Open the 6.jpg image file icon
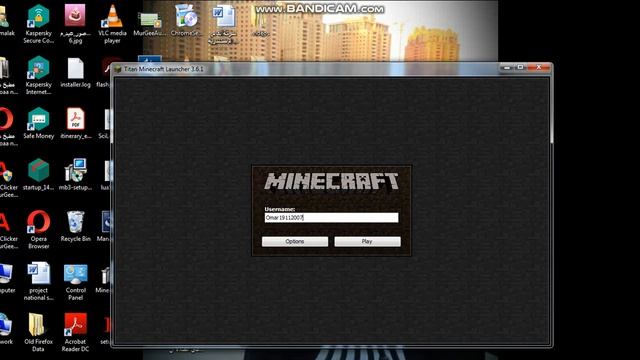This screenshot has width=640, height=360. [75, 24]
